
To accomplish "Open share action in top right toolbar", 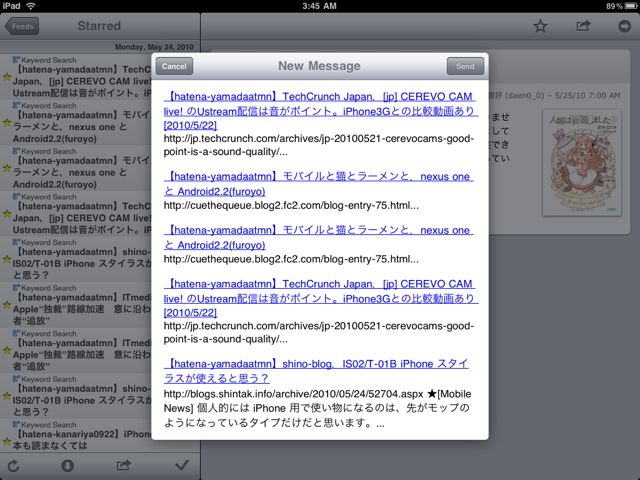I will (x=583, y=26).
